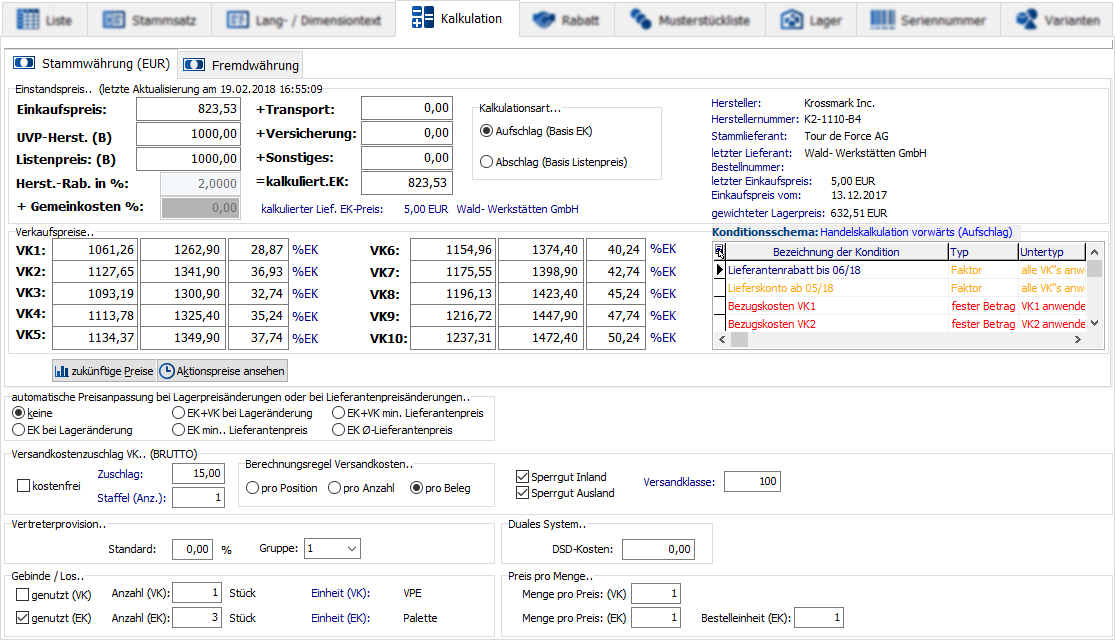
Task: Select Aufschlag (Basis EK) calculation type
Action: click(x=486, y=131)
